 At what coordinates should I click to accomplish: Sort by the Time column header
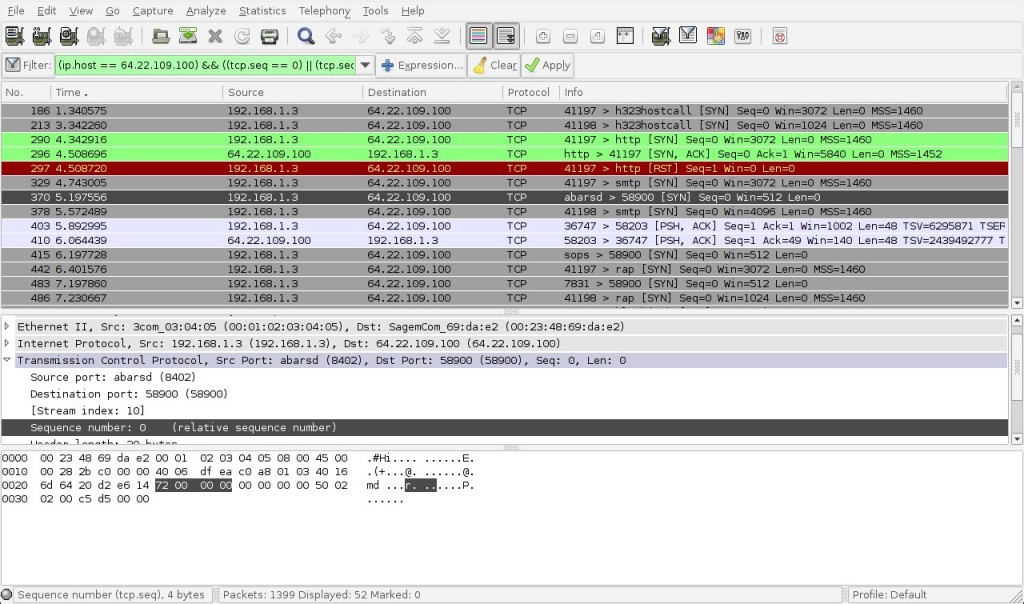(x=136, y=92)
